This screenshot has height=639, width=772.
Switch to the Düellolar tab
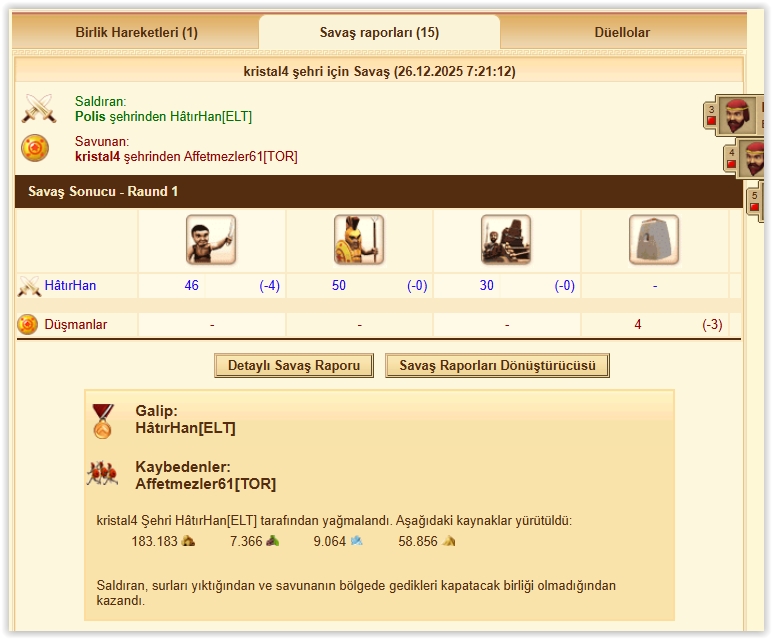click(622, 32)
